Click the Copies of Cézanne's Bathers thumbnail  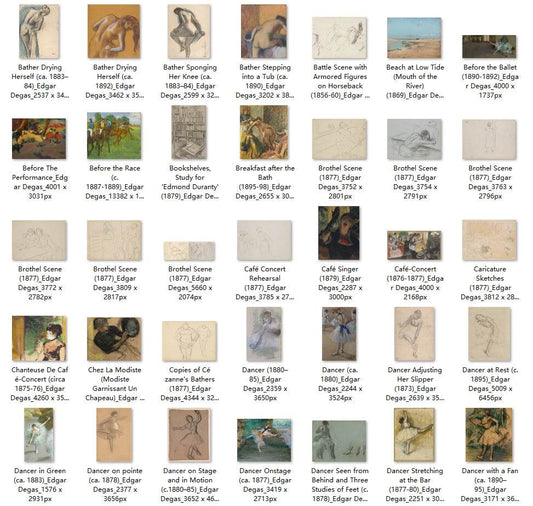(189, 341)
